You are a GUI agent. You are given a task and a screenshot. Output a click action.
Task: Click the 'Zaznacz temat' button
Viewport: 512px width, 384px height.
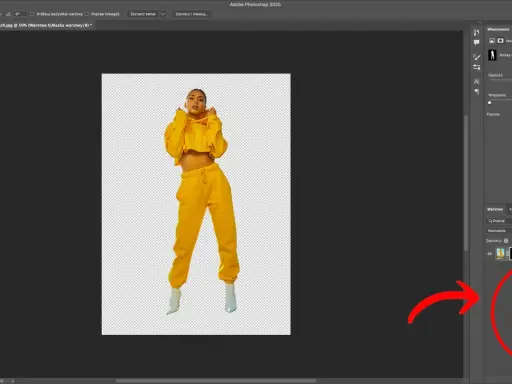pos(143,14)
